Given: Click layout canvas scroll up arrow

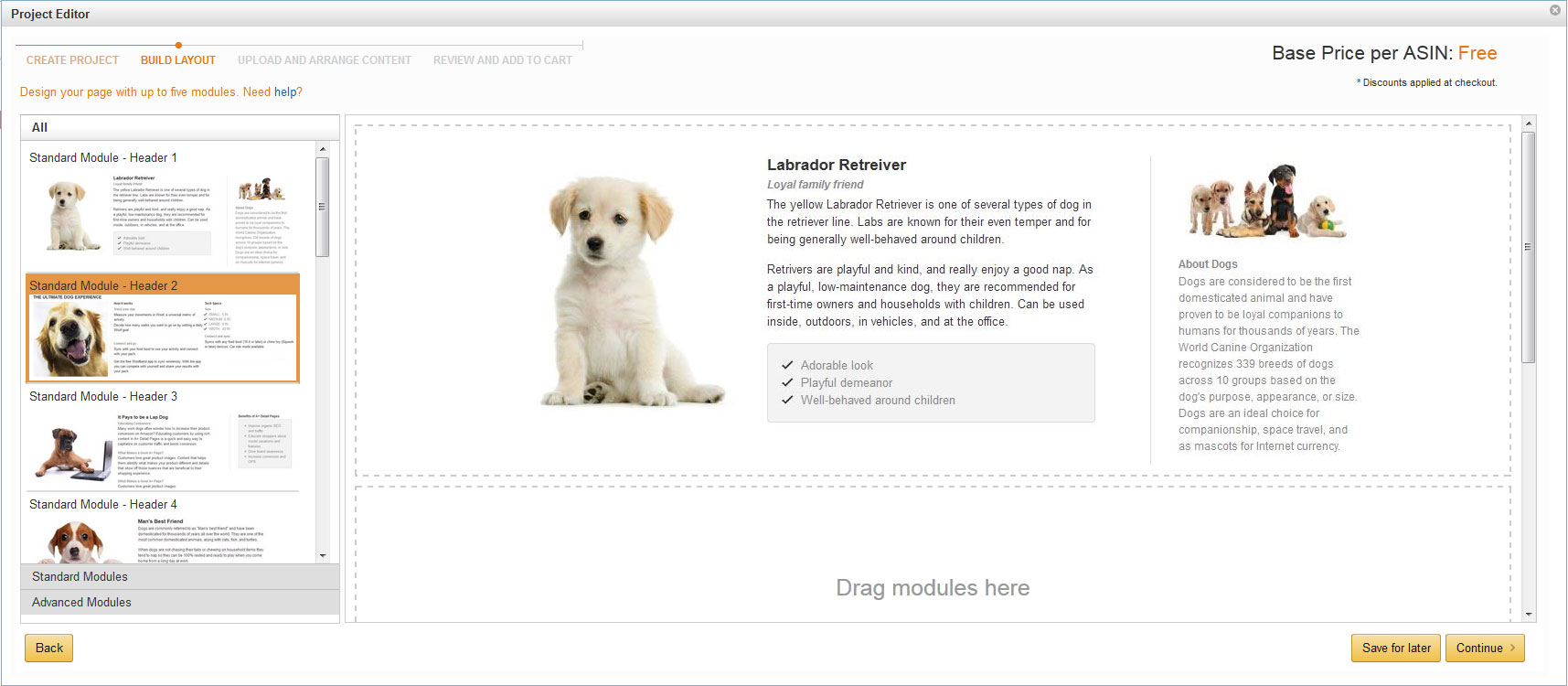Looking at the screenshot, I should (x=1528, y=123).
